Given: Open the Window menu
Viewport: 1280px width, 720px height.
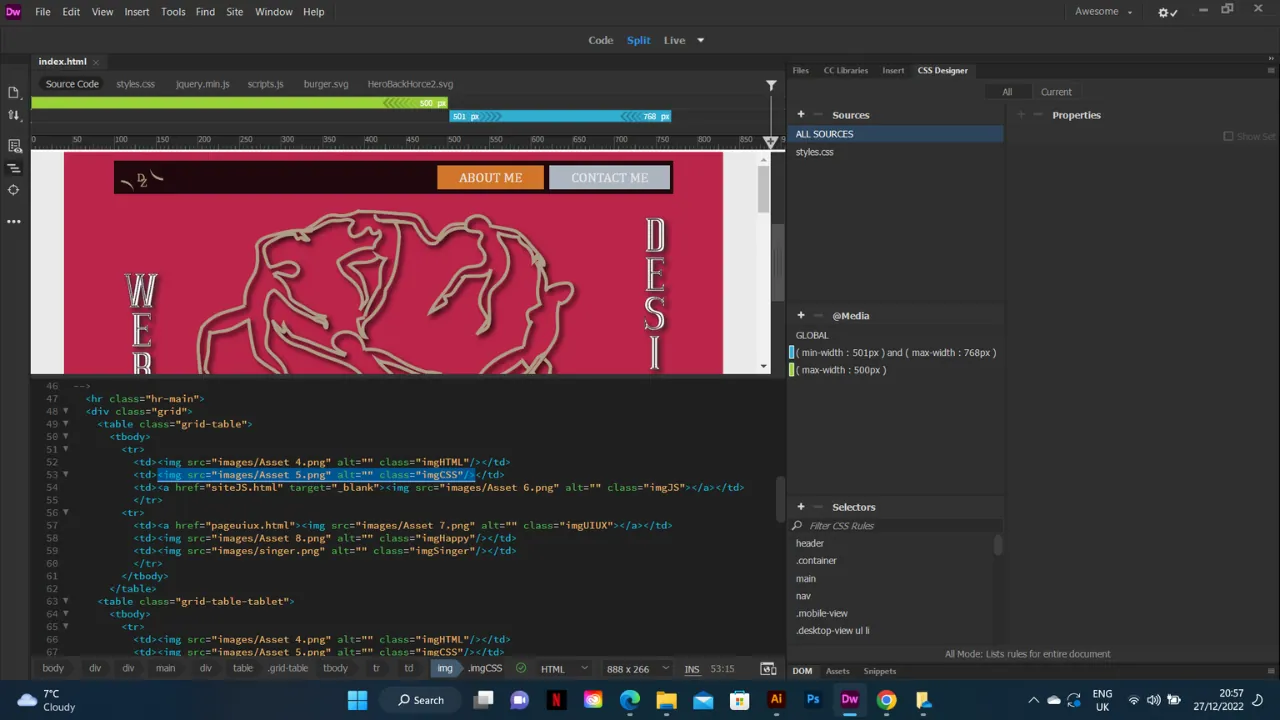Looking at the screenshot, I should pos(273,12).
